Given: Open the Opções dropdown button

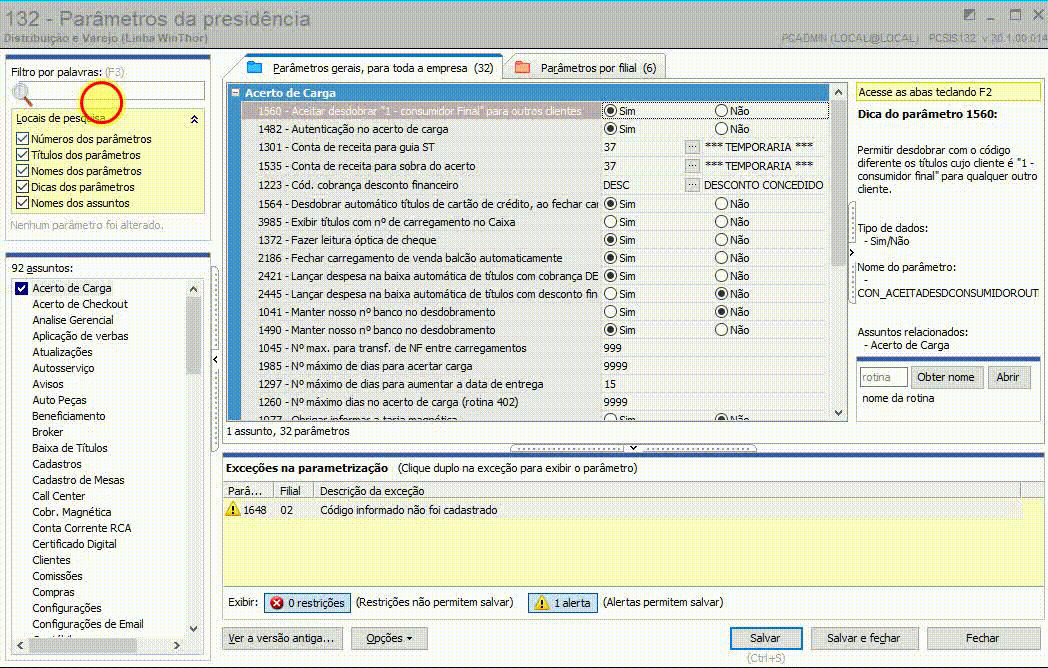Looking at the screenshot, I should 389,638.
